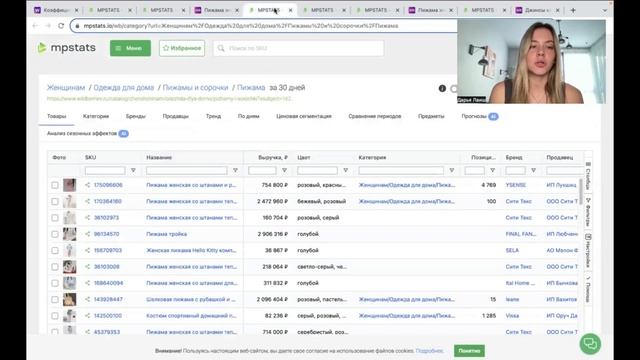Open the Помощь side panel
The width and height of the screenshot is (640, 360).
point(588,289)
